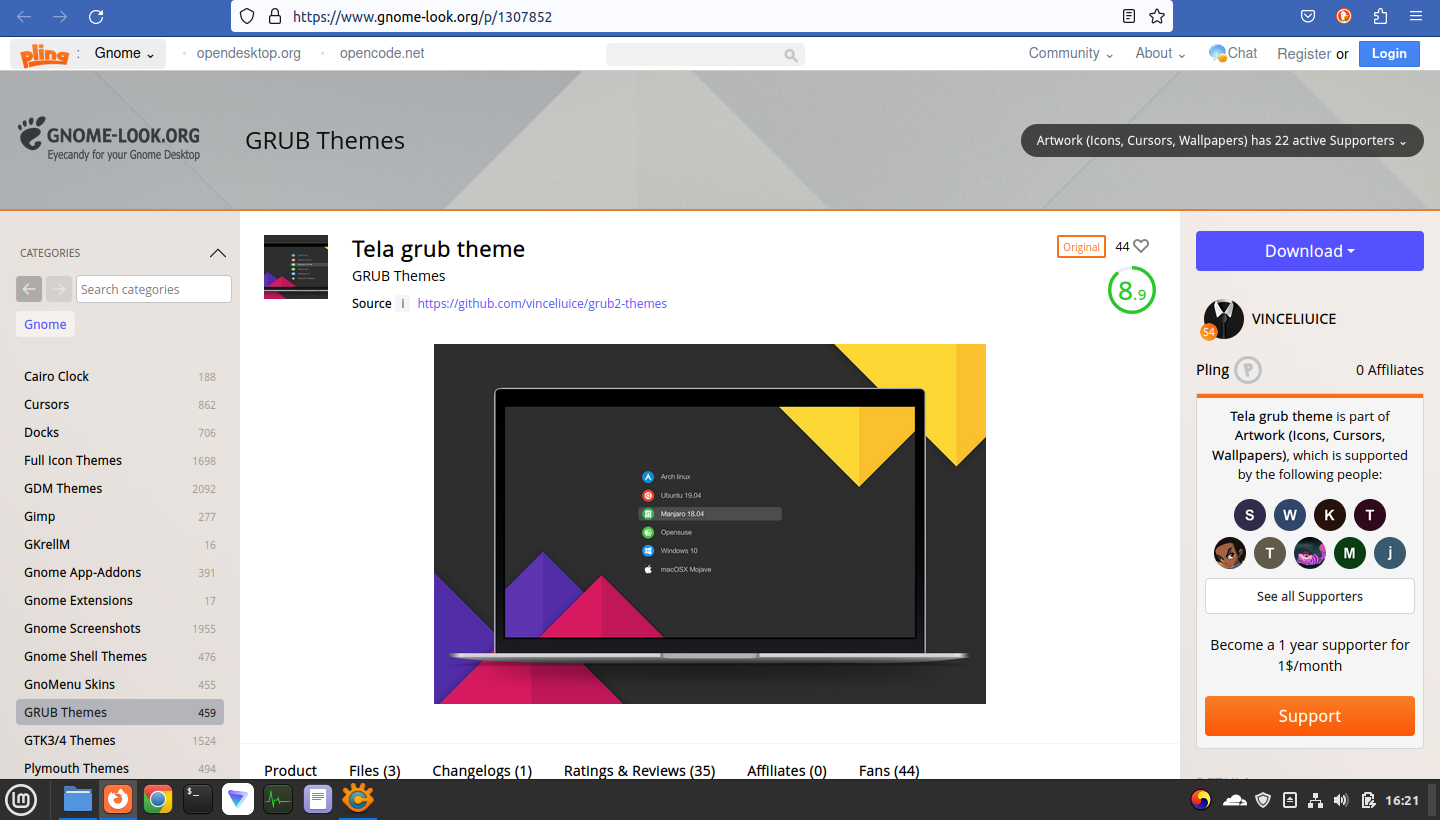Visit the opencode.net link
The height and width of the screenshot is (820, 1440).
382,53
